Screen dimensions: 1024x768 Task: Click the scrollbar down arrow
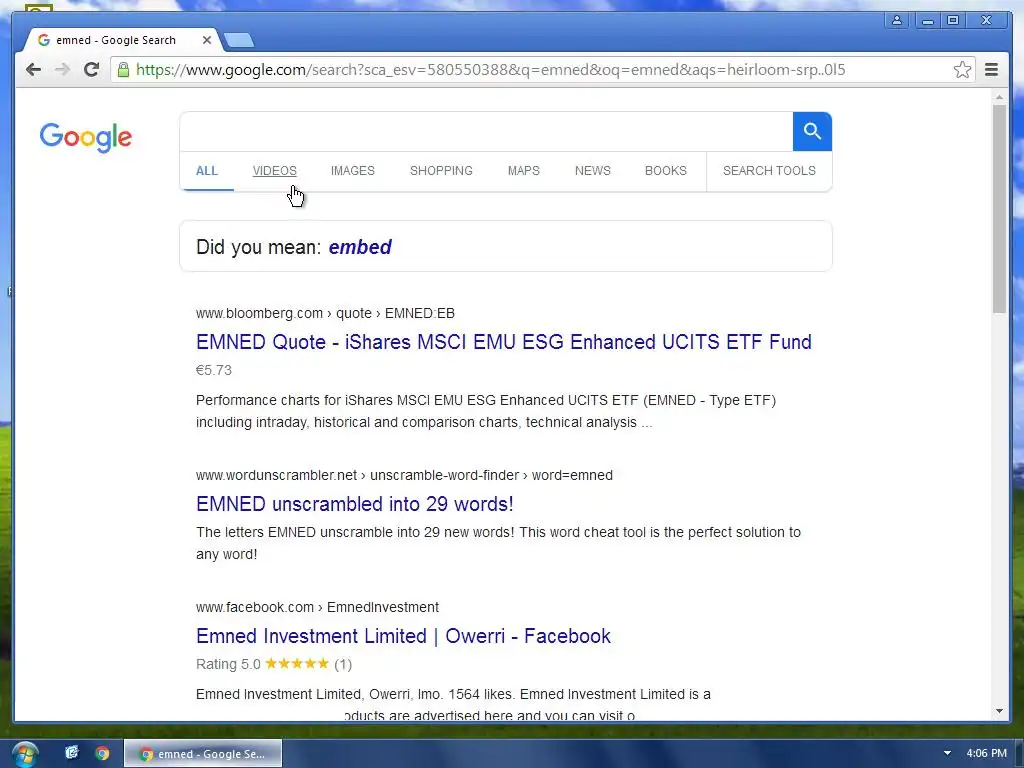coord(999,711)
